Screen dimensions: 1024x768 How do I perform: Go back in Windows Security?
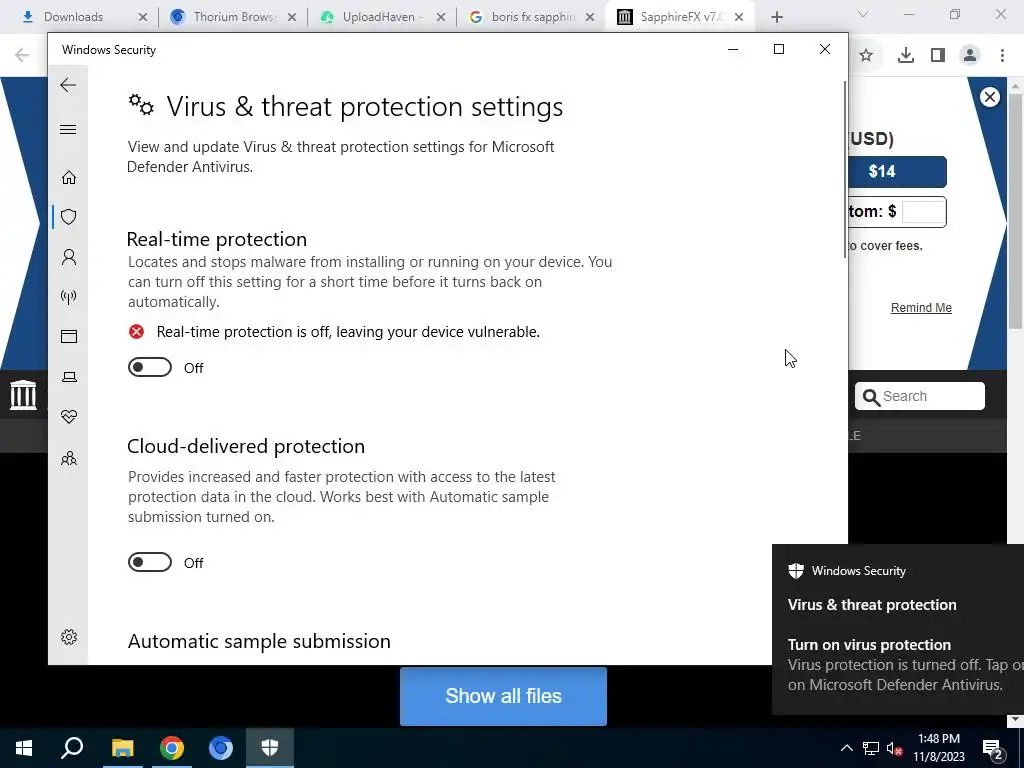pyautogui.click(x=68, y=85)
